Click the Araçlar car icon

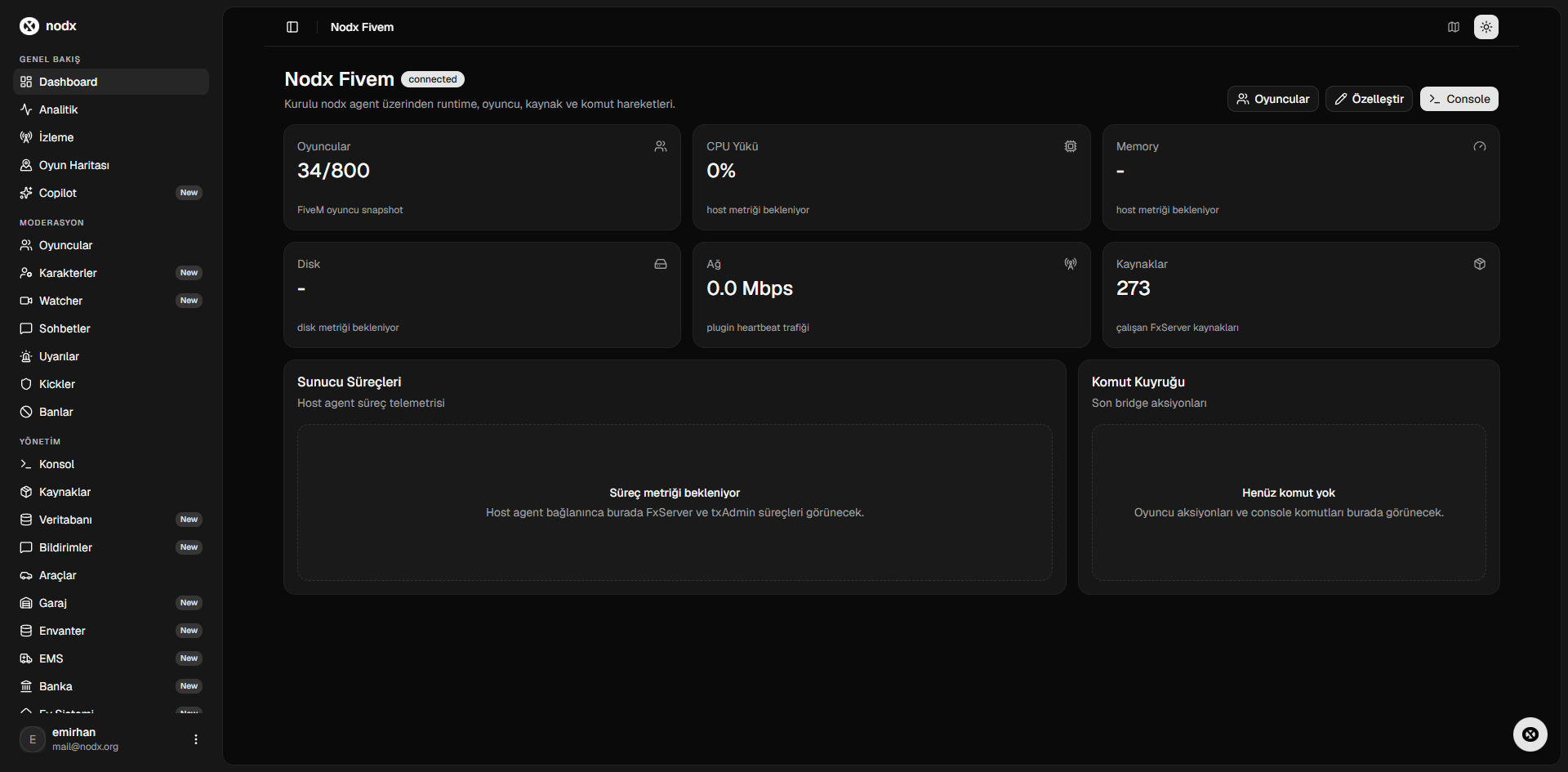[26, 575]
